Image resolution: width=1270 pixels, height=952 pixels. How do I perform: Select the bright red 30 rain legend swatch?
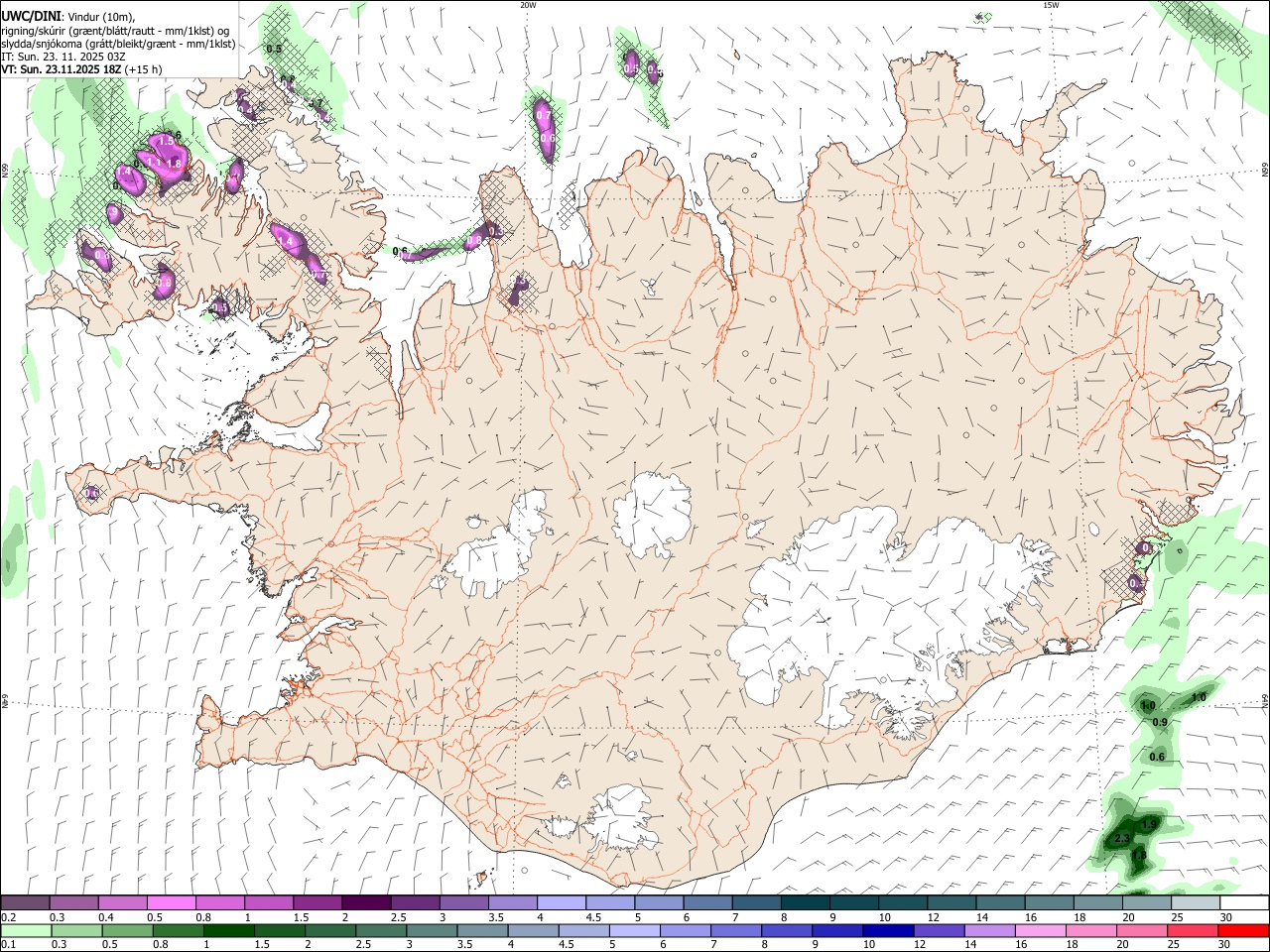tap(1243, 930)
